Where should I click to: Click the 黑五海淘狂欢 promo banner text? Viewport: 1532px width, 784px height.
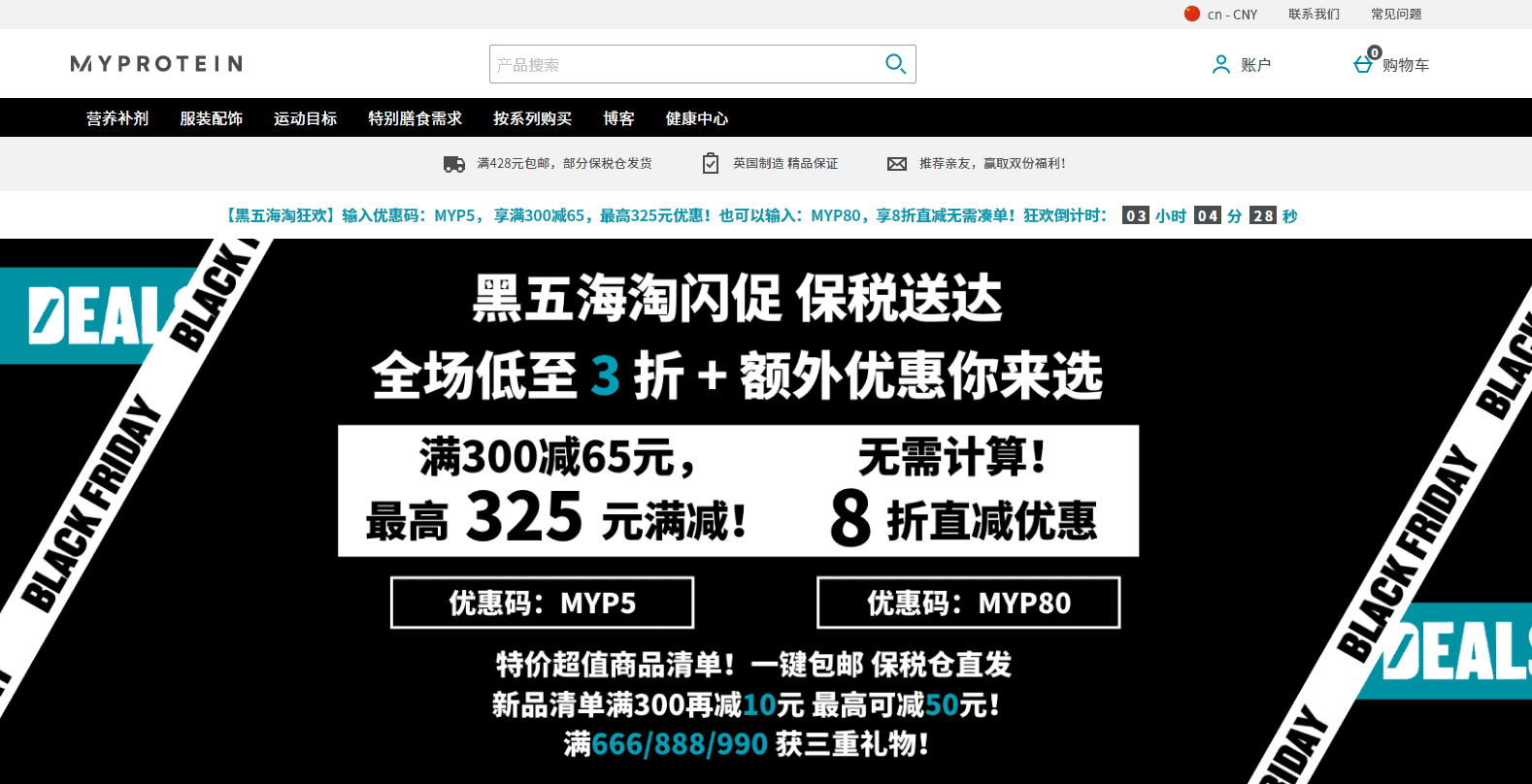[x=665, y=215]
